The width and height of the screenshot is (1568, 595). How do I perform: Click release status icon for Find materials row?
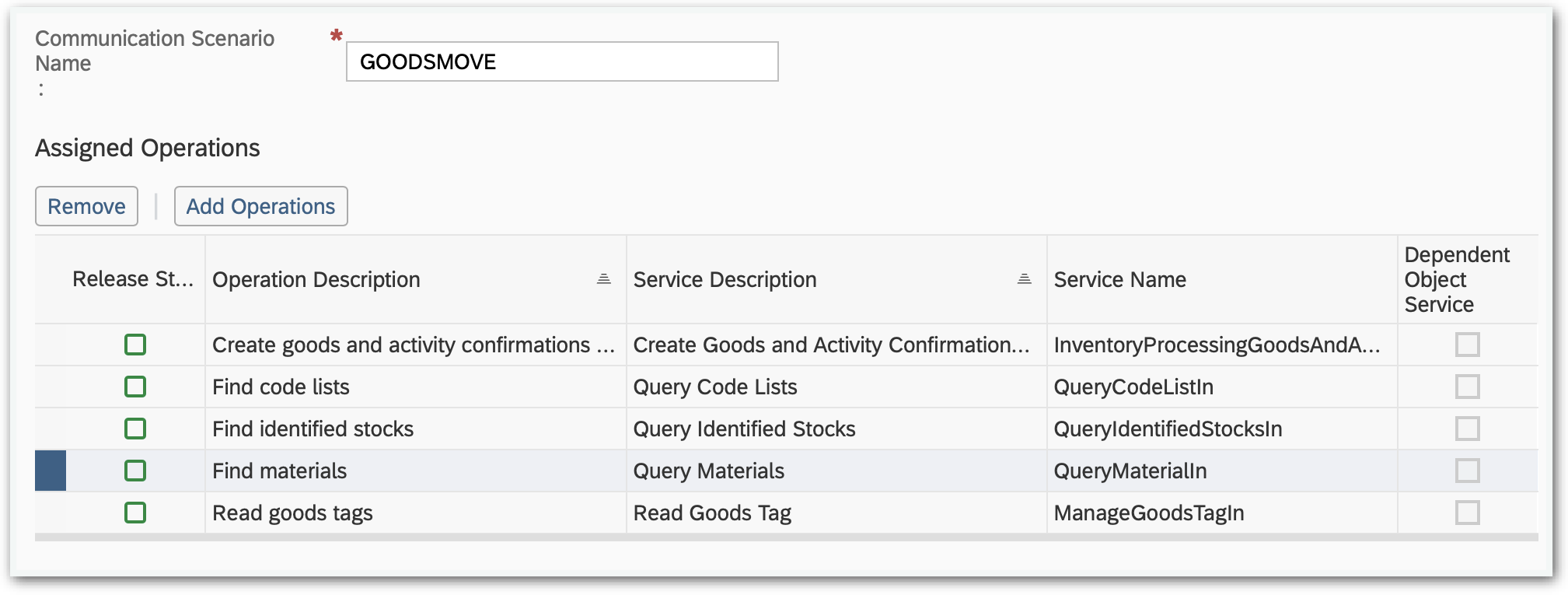click(135, 471)
